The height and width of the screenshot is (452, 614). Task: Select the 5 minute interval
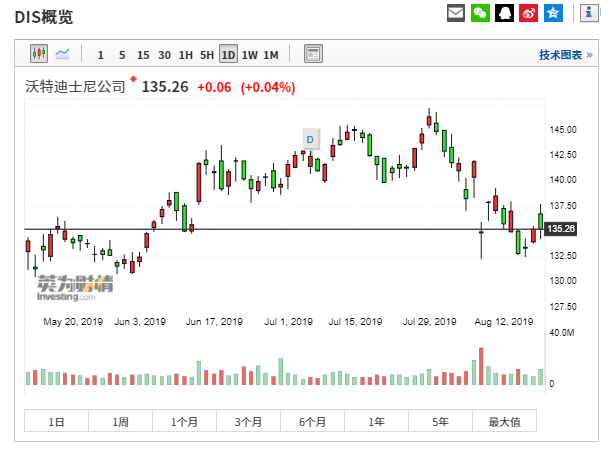122,55
